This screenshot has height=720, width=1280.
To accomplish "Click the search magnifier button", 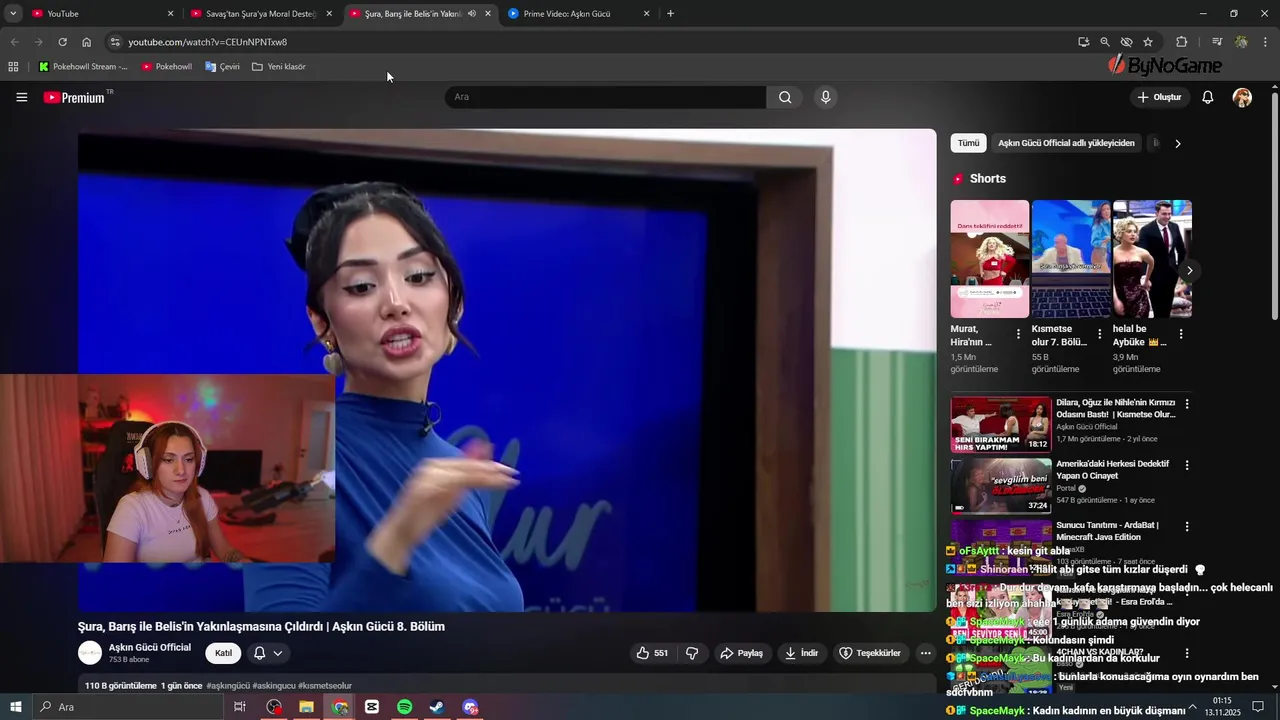I will pyautogui.click(x=785, y=97).
